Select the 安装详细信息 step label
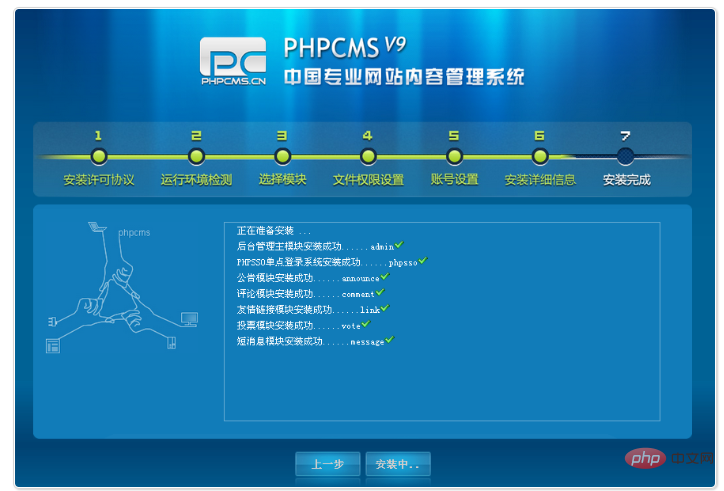Image resolution: width=724 pixels, height=491 pixels. [540, 180]
